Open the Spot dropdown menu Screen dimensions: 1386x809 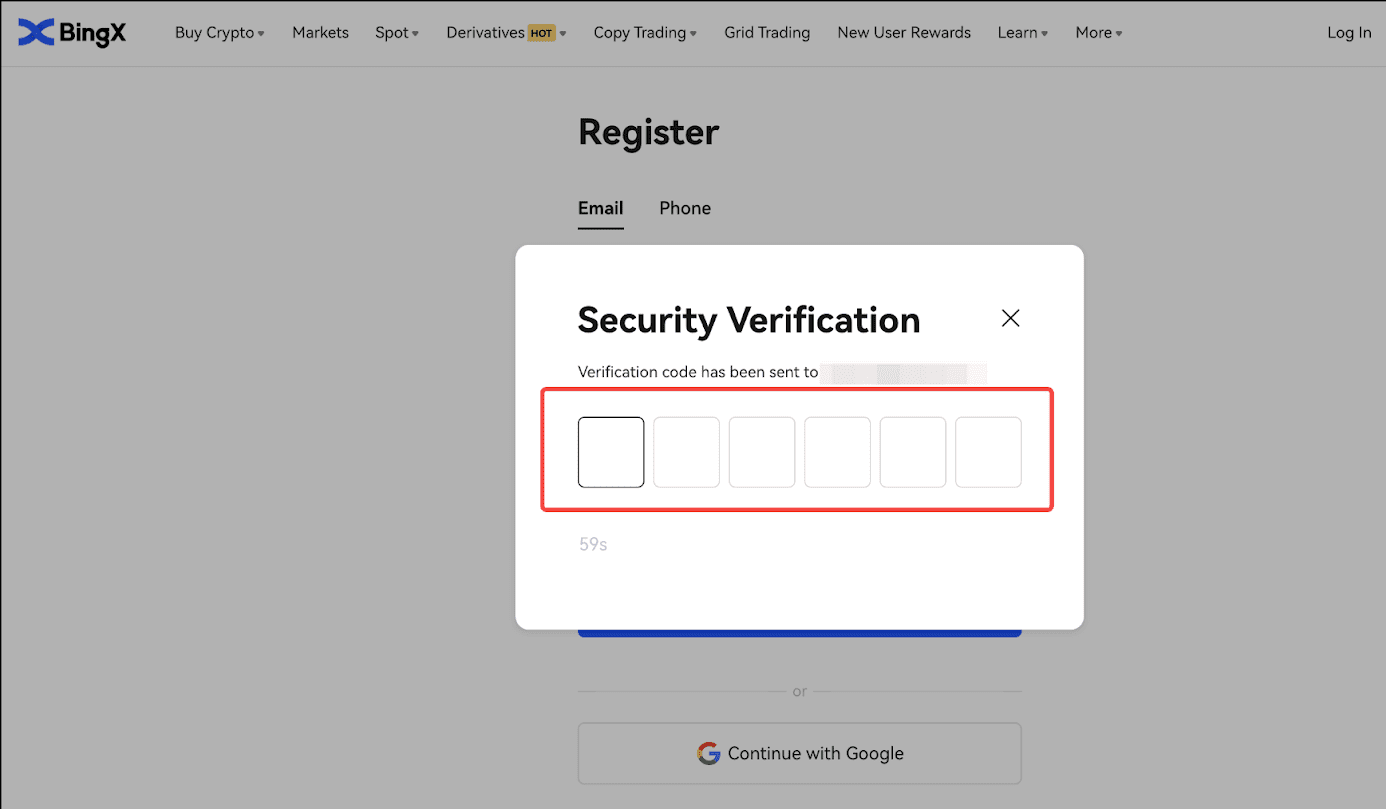396,33
